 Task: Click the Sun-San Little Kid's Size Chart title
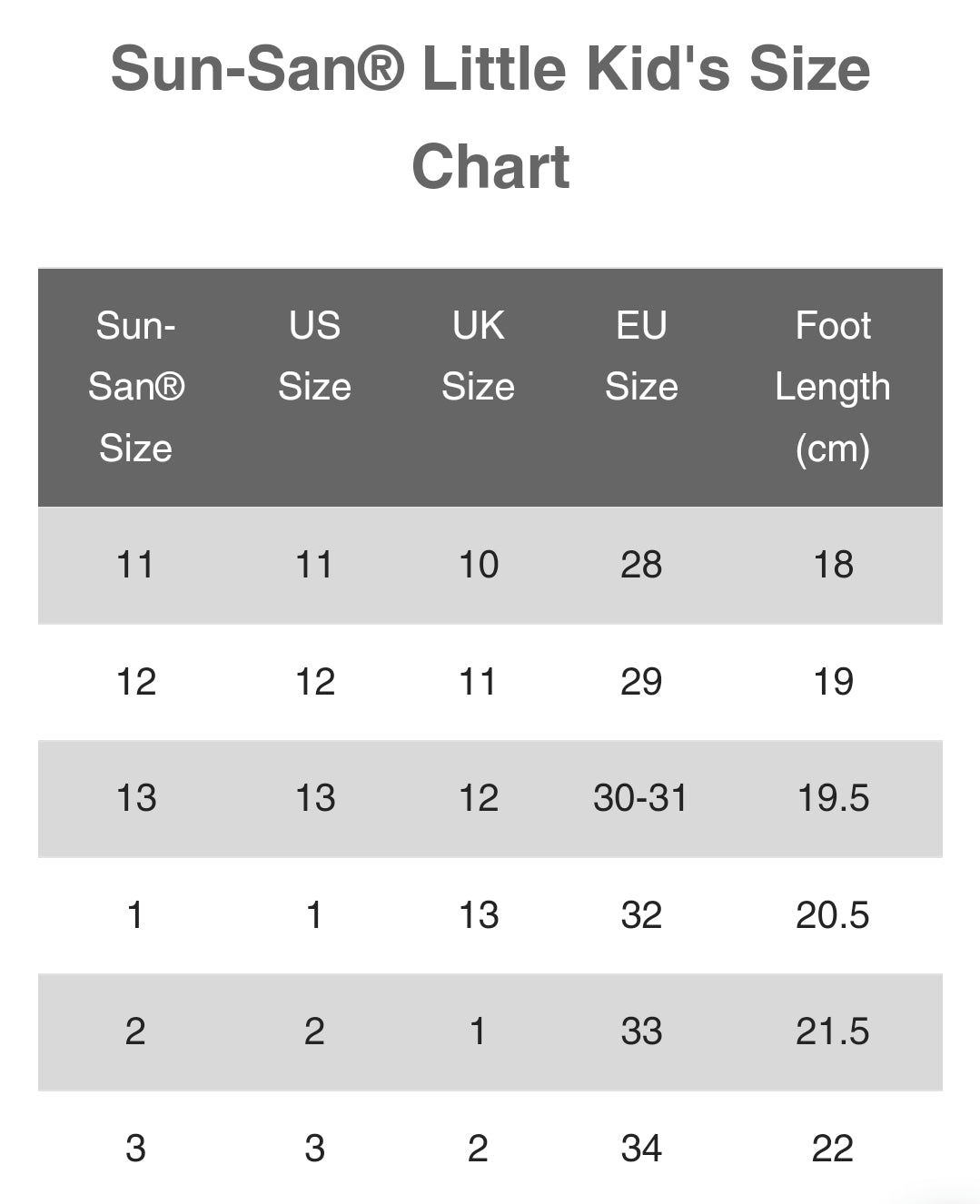[490, 118]
